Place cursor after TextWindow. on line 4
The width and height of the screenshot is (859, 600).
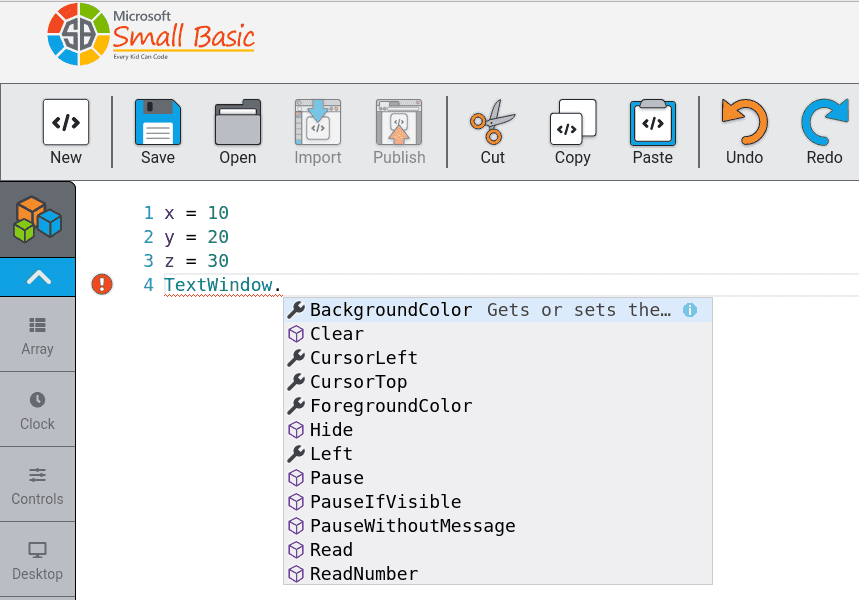283,285
